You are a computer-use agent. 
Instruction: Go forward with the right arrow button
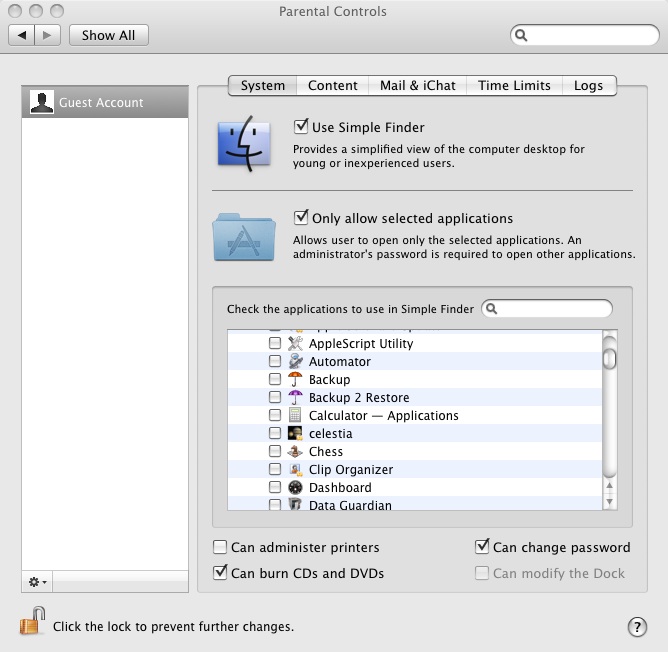pos(47,35)
